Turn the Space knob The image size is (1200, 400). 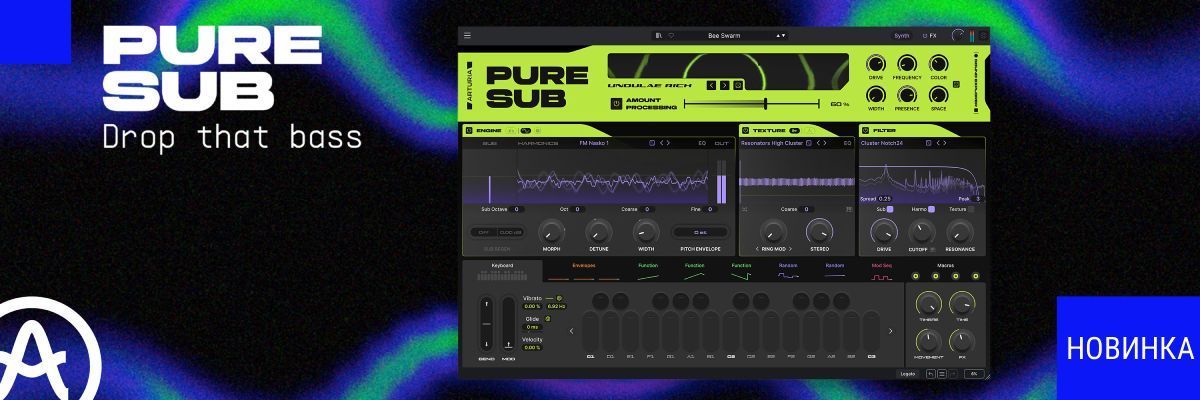(x=939, y=95)
